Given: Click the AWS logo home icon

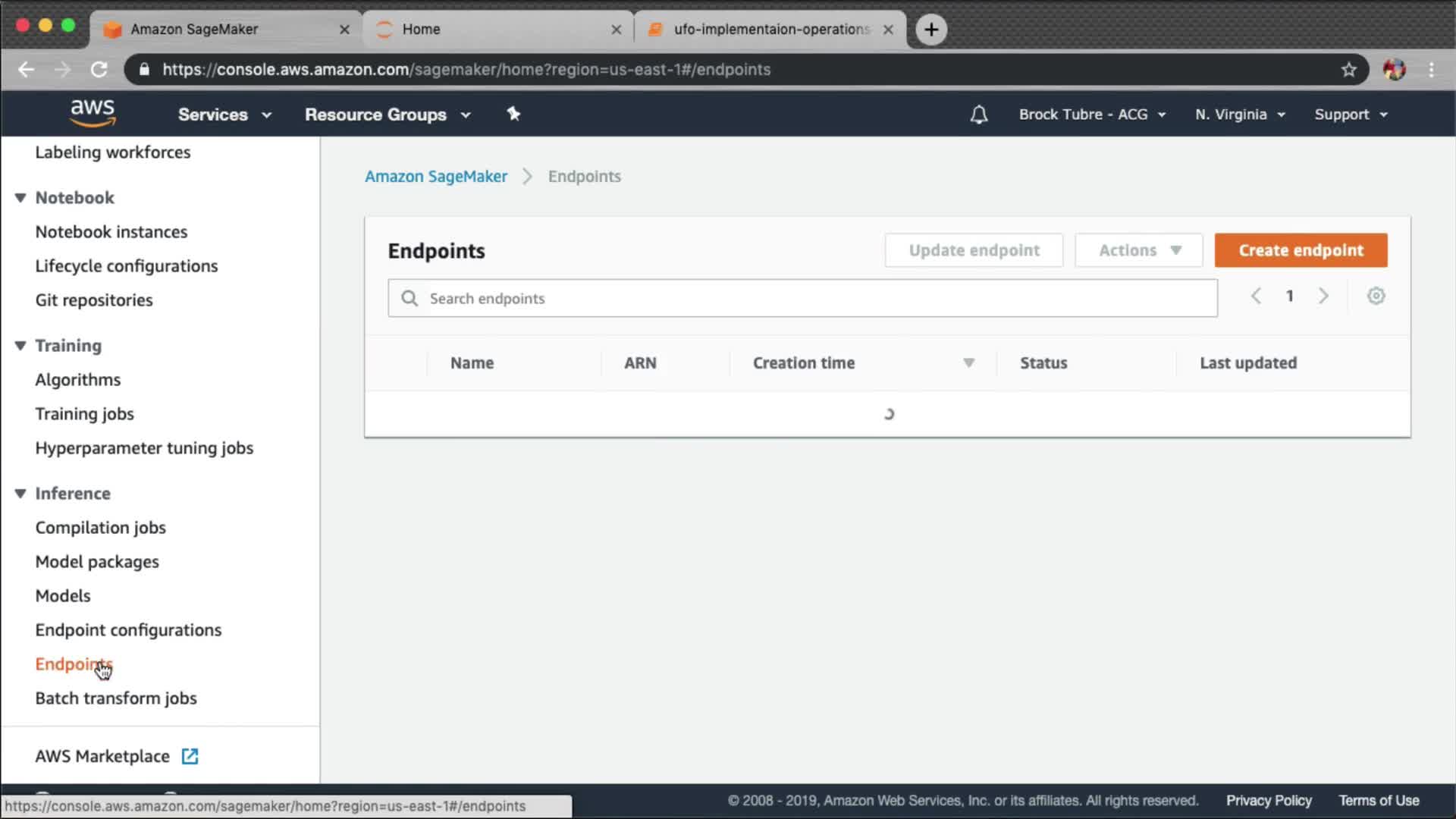Looking at the screenshot, I should pyautogui.click(x=93, y=113).
